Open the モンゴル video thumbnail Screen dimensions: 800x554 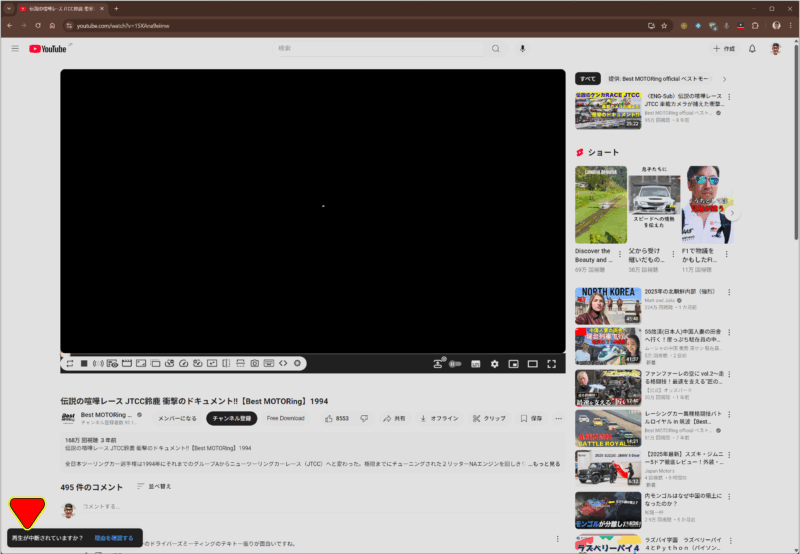point(608,510)
